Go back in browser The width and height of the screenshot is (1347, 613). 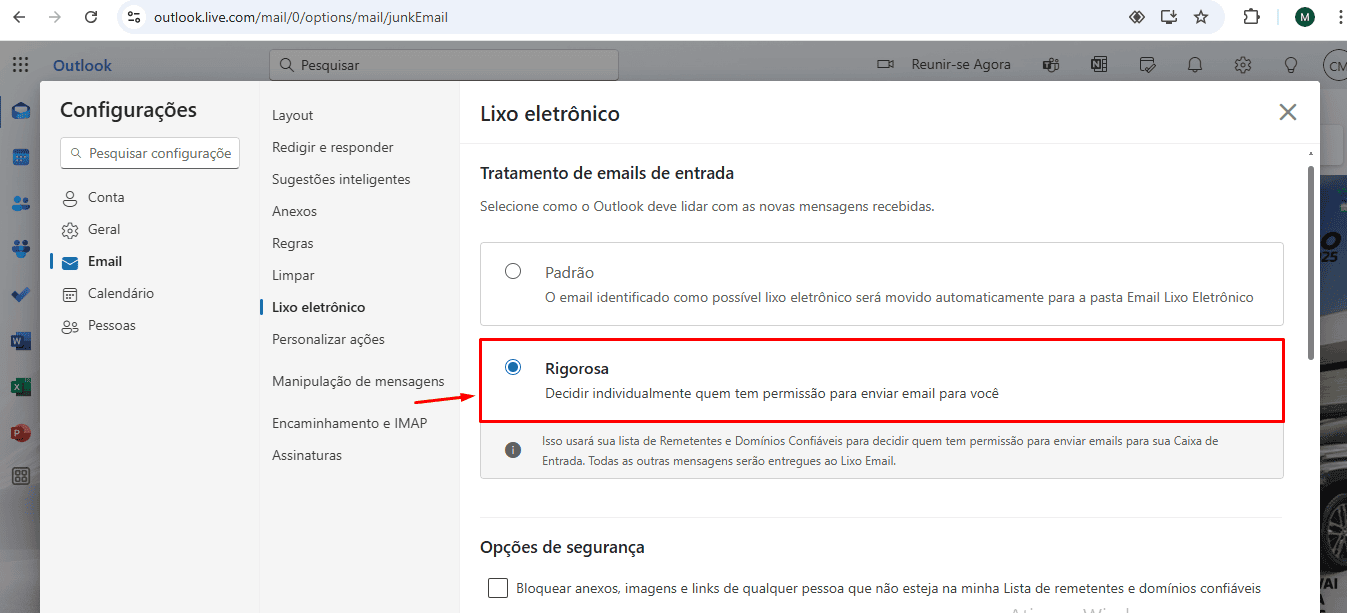(x=19, y=17)
